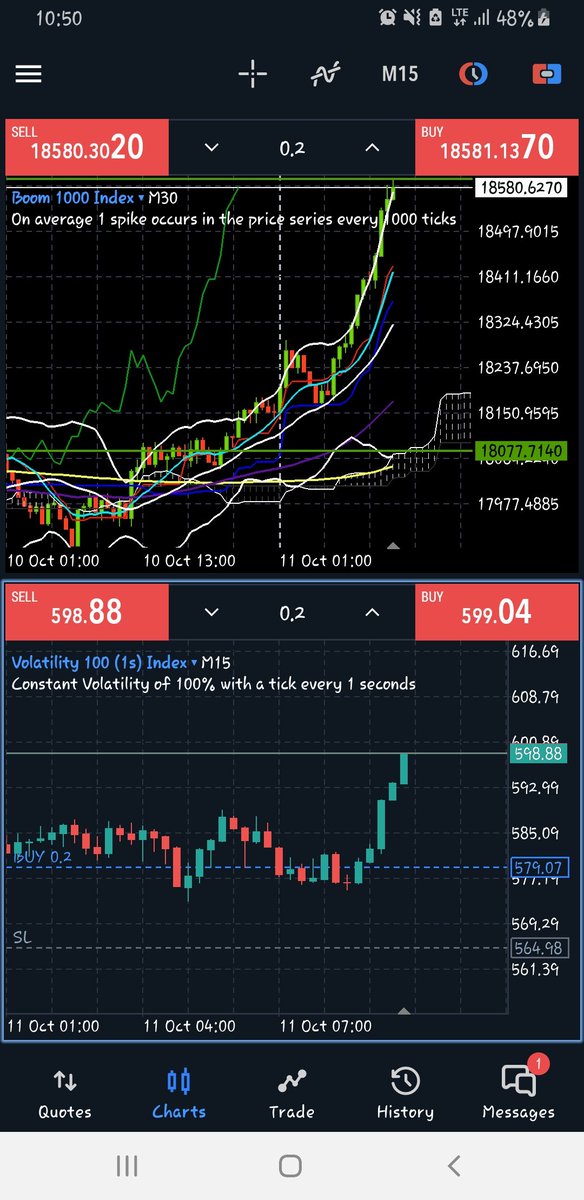Screen dimensions: 584x1200
Task: Change the M15 timeframe selector
Action: (400, 74)
